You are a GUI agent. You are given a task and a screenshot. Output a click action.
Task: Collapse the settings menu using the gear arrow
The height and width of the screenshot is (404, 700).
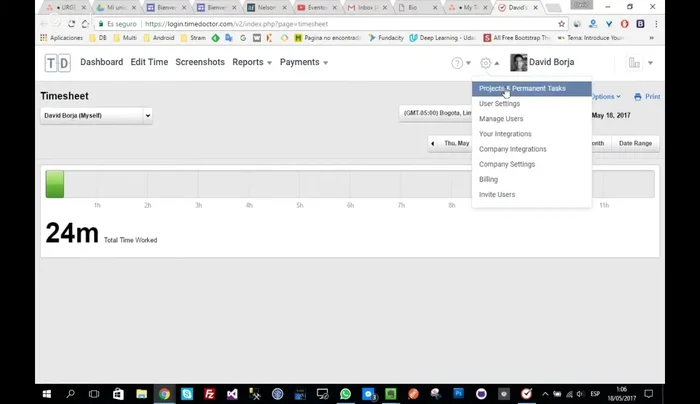coord(497,63)
